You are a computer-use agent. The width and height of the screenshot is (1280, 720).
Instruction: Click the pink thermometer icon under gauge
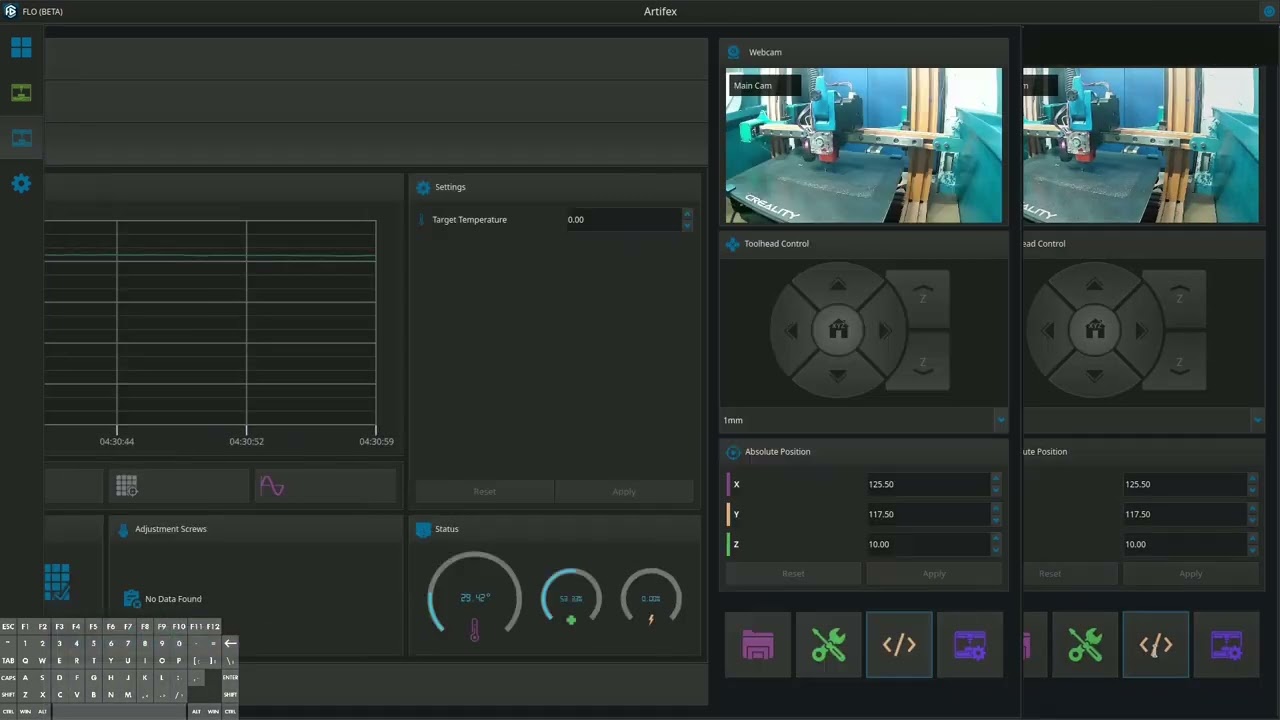point(474,630)
